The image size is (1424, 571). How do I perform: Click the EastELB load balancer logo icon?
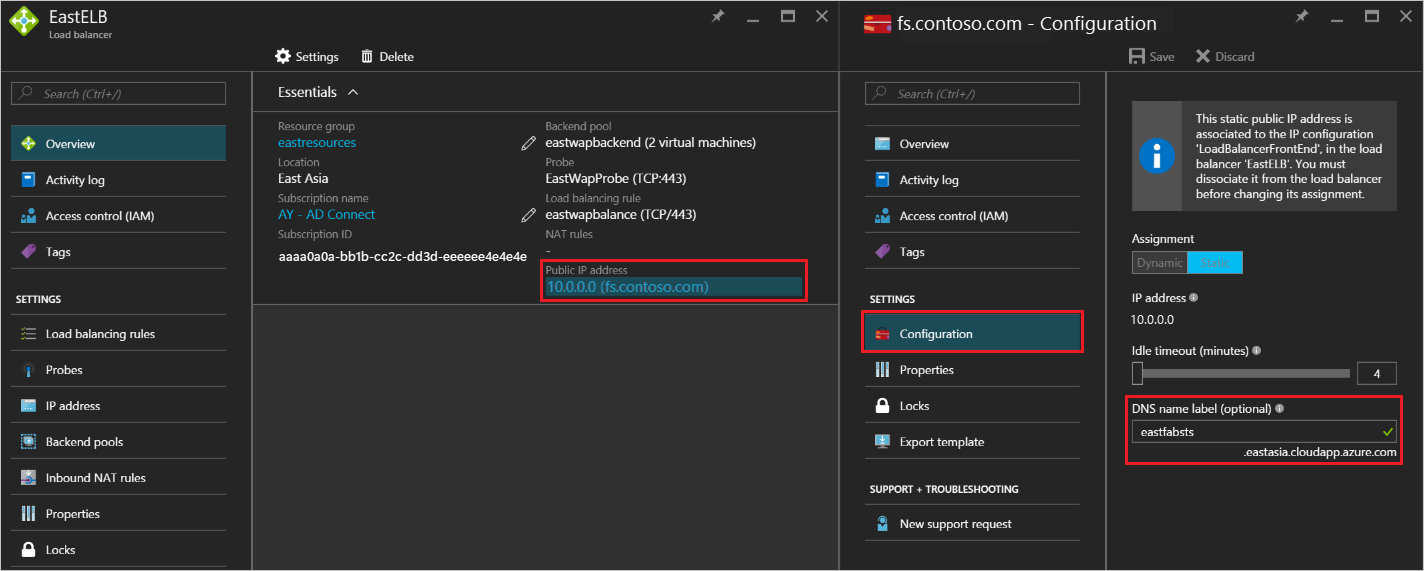(x=24, y=23)
